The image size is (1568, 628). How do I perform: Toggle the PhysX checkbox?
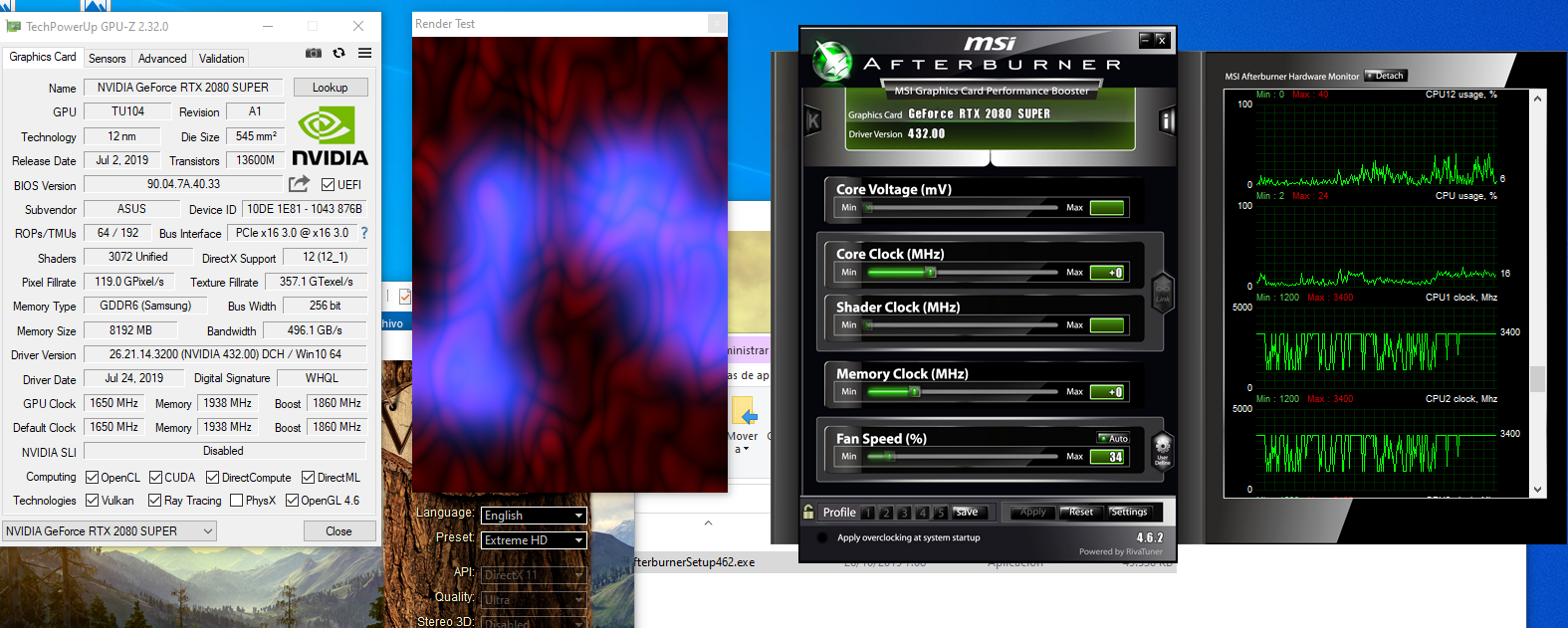click(x=236, y=501)
